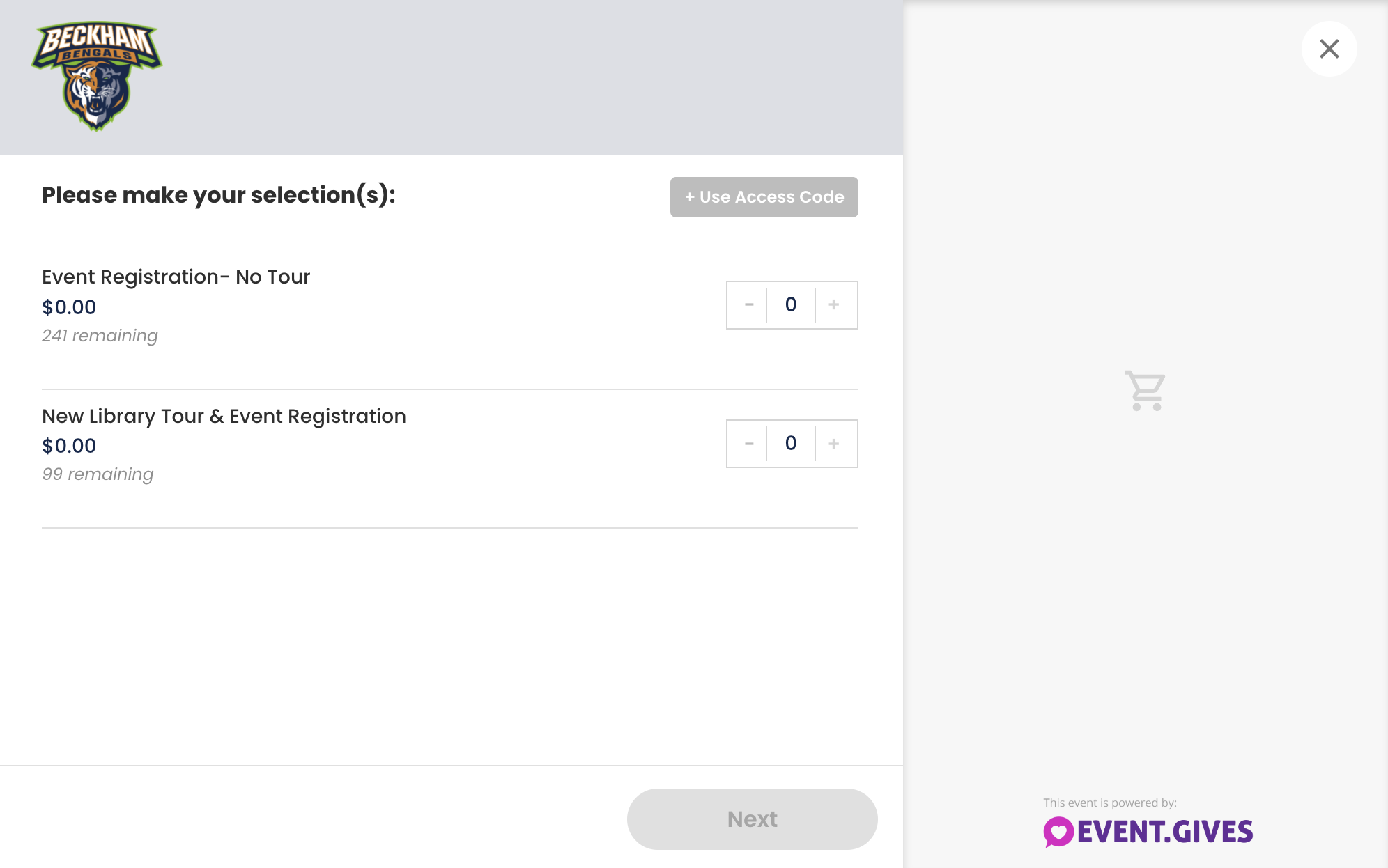Click the No Tour quantity field

[791, 304]
